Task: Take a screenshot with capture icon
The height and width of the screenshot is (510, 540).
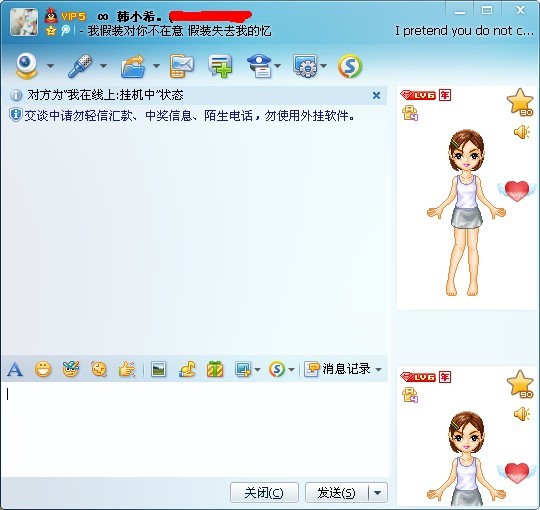Action: point(243,370)
